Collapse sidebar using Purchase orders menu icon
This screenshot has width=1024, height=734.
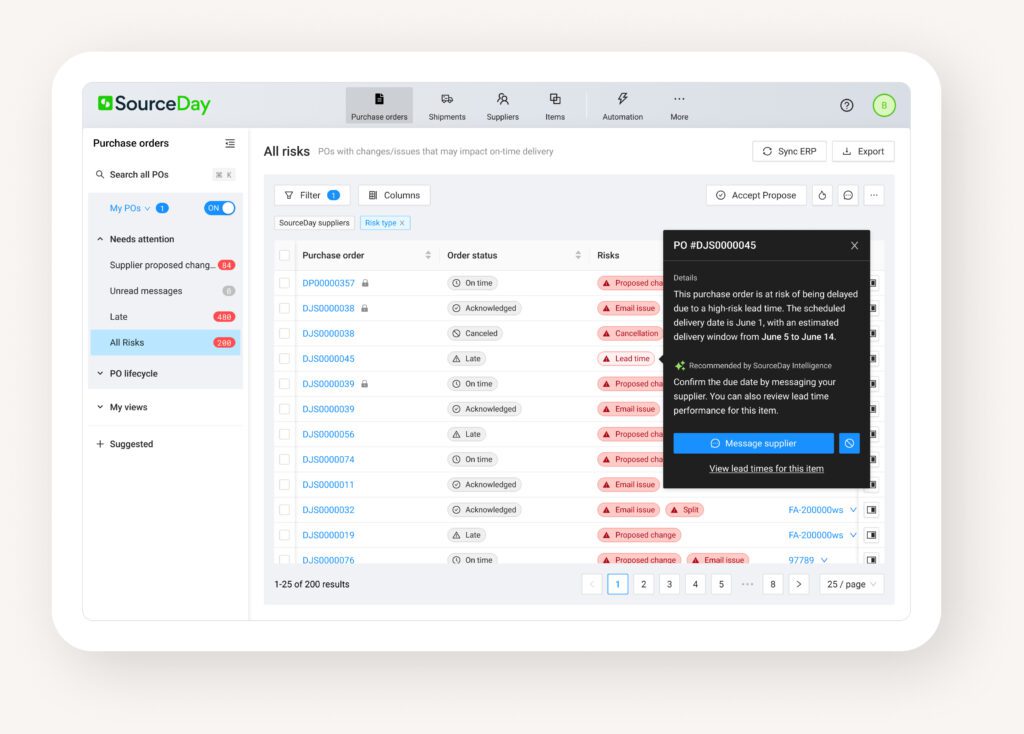[230, 143]
